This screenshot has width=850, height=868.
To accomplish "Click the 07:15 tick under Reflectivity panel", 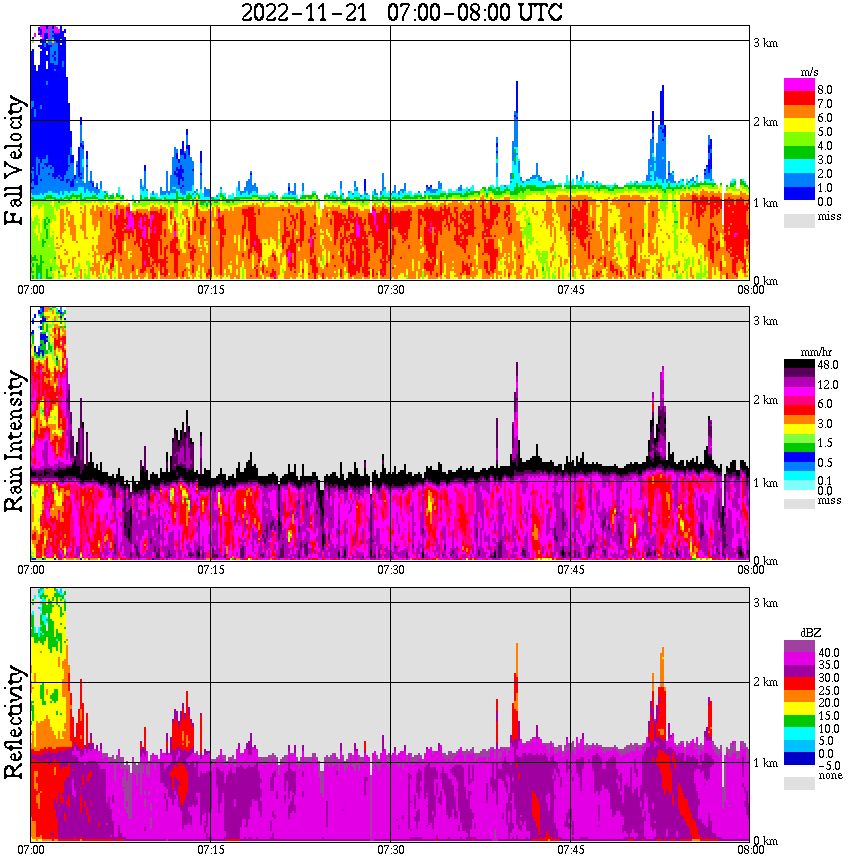I will click(211, 850).
